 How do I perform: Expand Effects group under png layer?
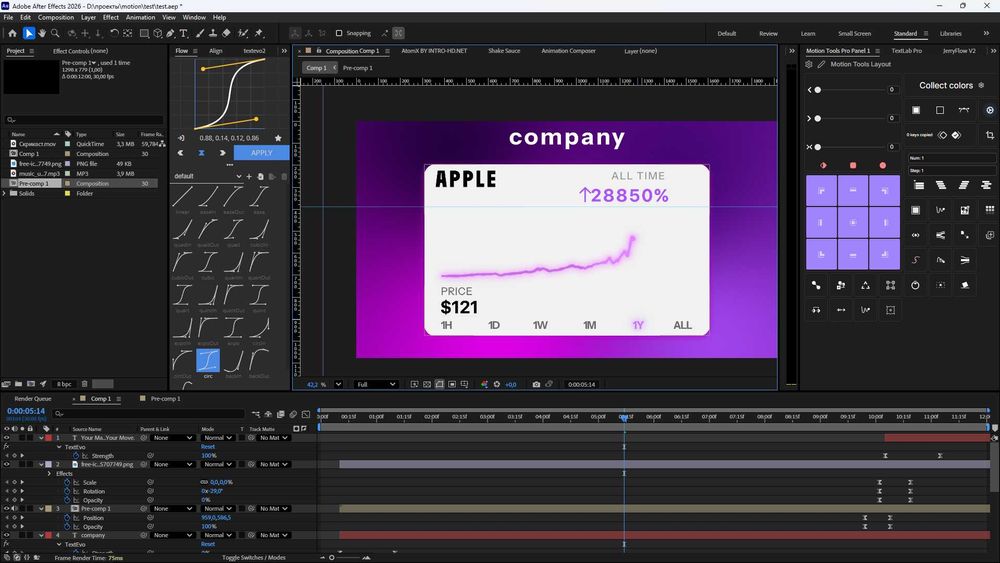click(50, 474)
